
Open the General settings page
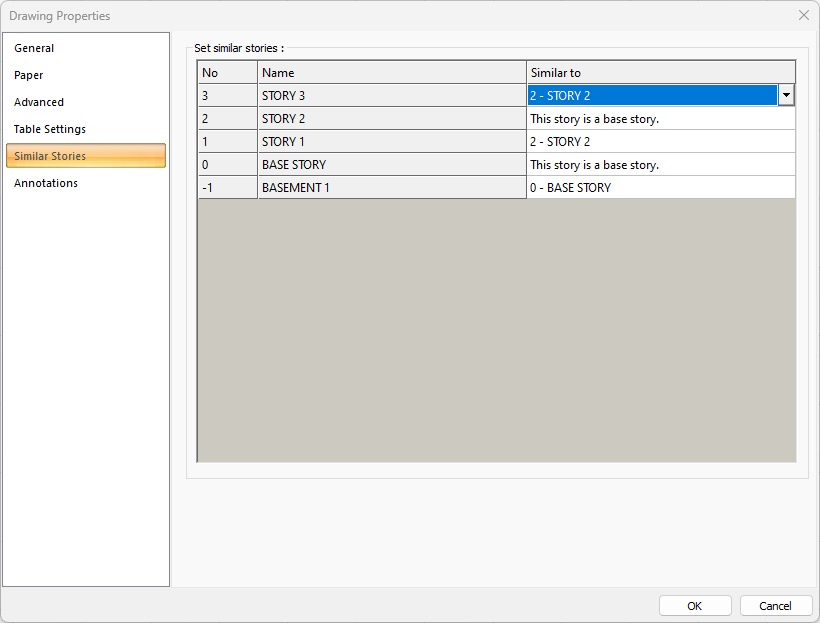(34, 48)
